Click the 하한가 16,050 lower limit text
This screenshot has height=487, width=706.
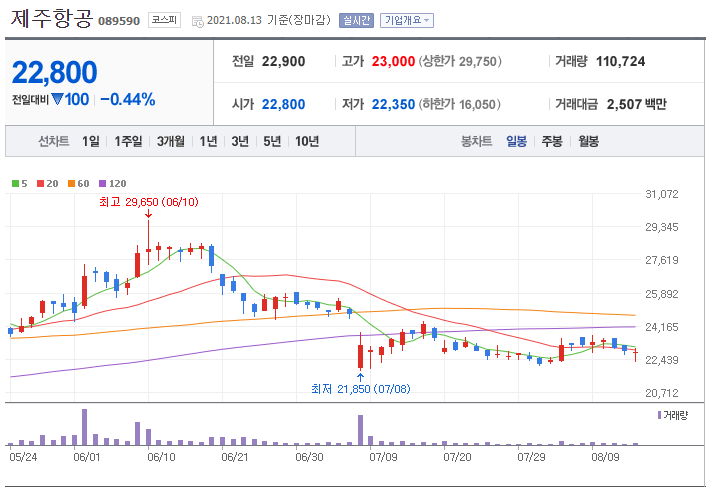460,104
